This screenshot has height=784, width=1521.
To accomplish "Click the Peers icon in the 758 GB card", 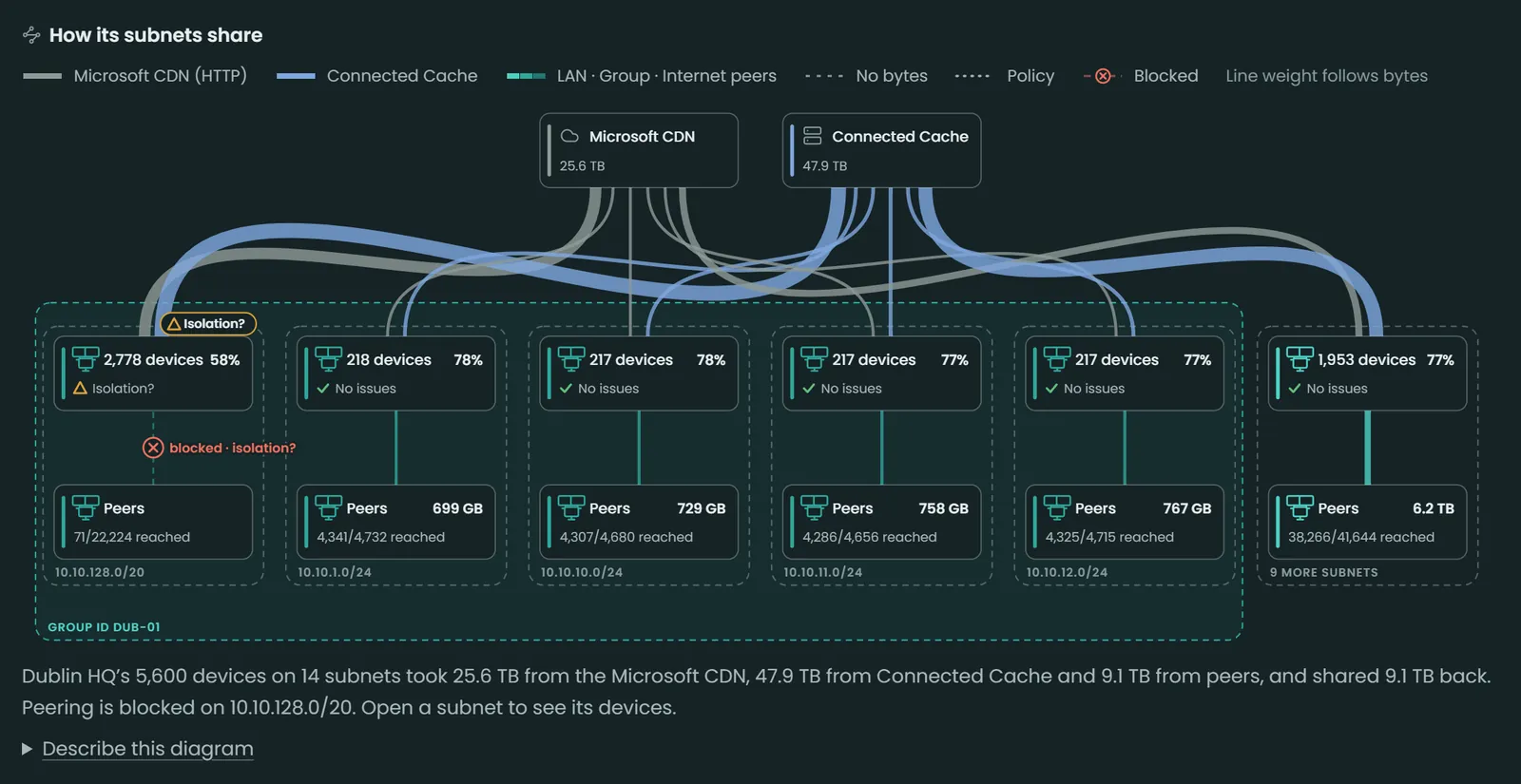I will 814,507.
